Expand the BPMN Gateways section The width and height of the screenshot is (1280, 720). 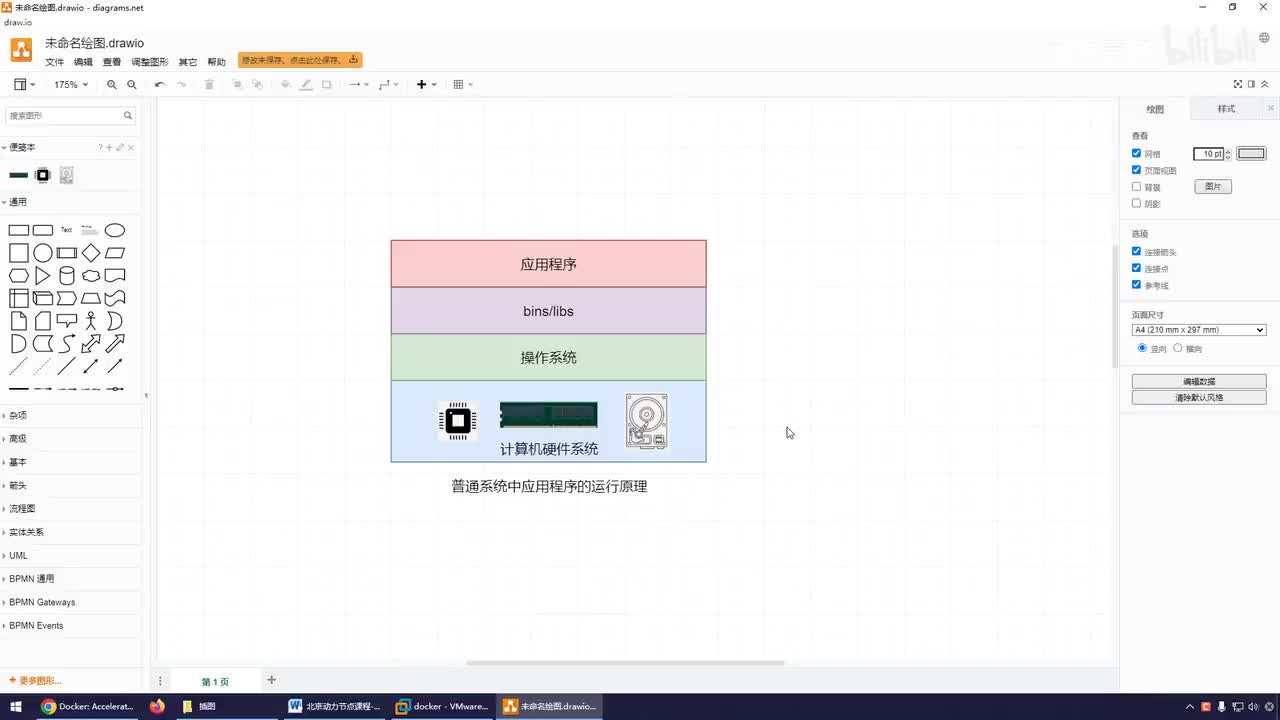[x=42, y=602]
